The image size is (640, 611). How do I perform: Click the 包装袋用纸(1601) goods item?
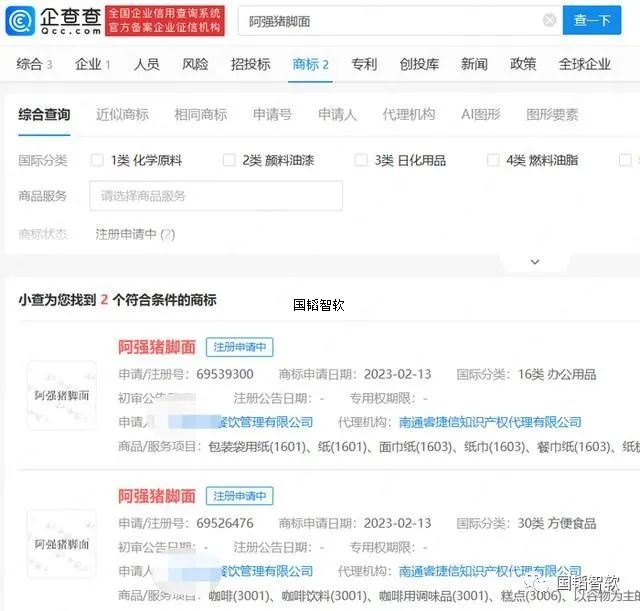tap(257, 447)
